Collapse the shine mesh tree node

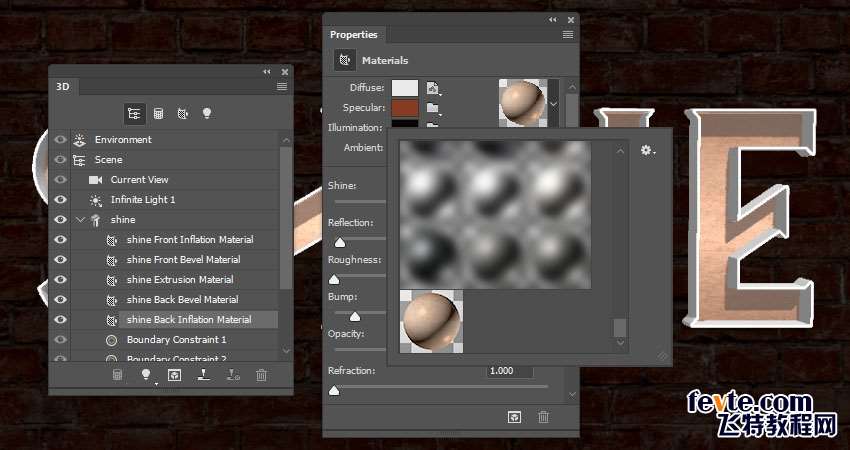point(81,220)
